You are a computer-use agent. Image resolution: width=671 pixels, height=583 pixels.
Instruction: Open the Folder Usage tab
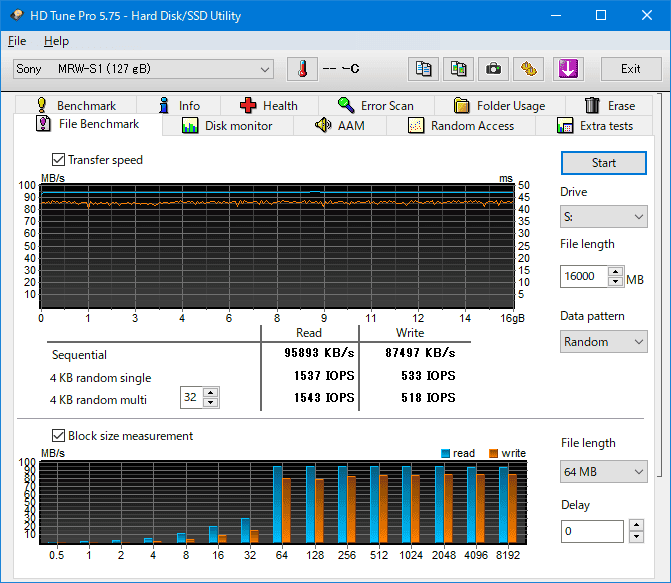(498, 105)
